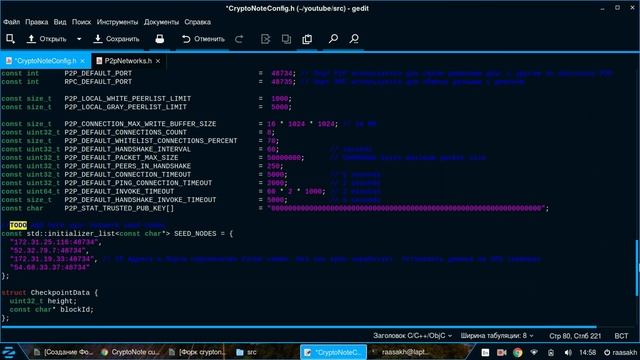This screenshot has width=640, height=360.
Task: Open the Справка menu
Action: click(x=198, y=22)
